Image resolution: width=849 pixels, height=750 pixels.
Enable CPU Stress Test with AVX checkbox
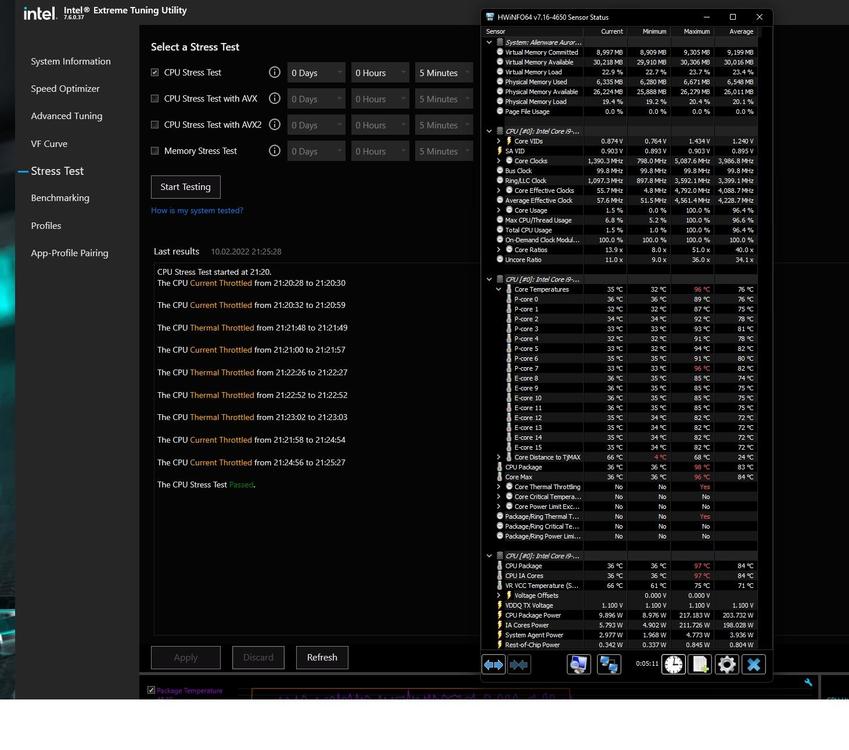click(x=155, y=99)
